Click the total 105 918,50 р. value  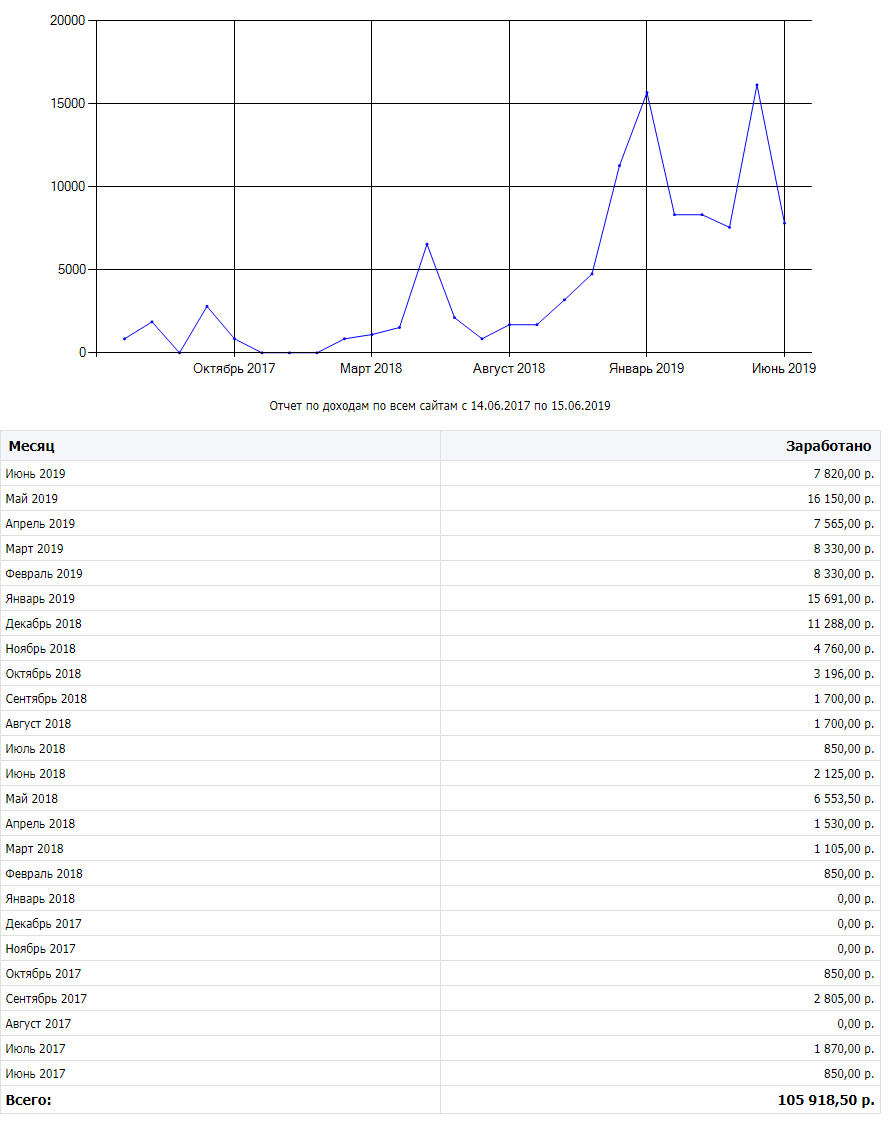coord(826,1100)
